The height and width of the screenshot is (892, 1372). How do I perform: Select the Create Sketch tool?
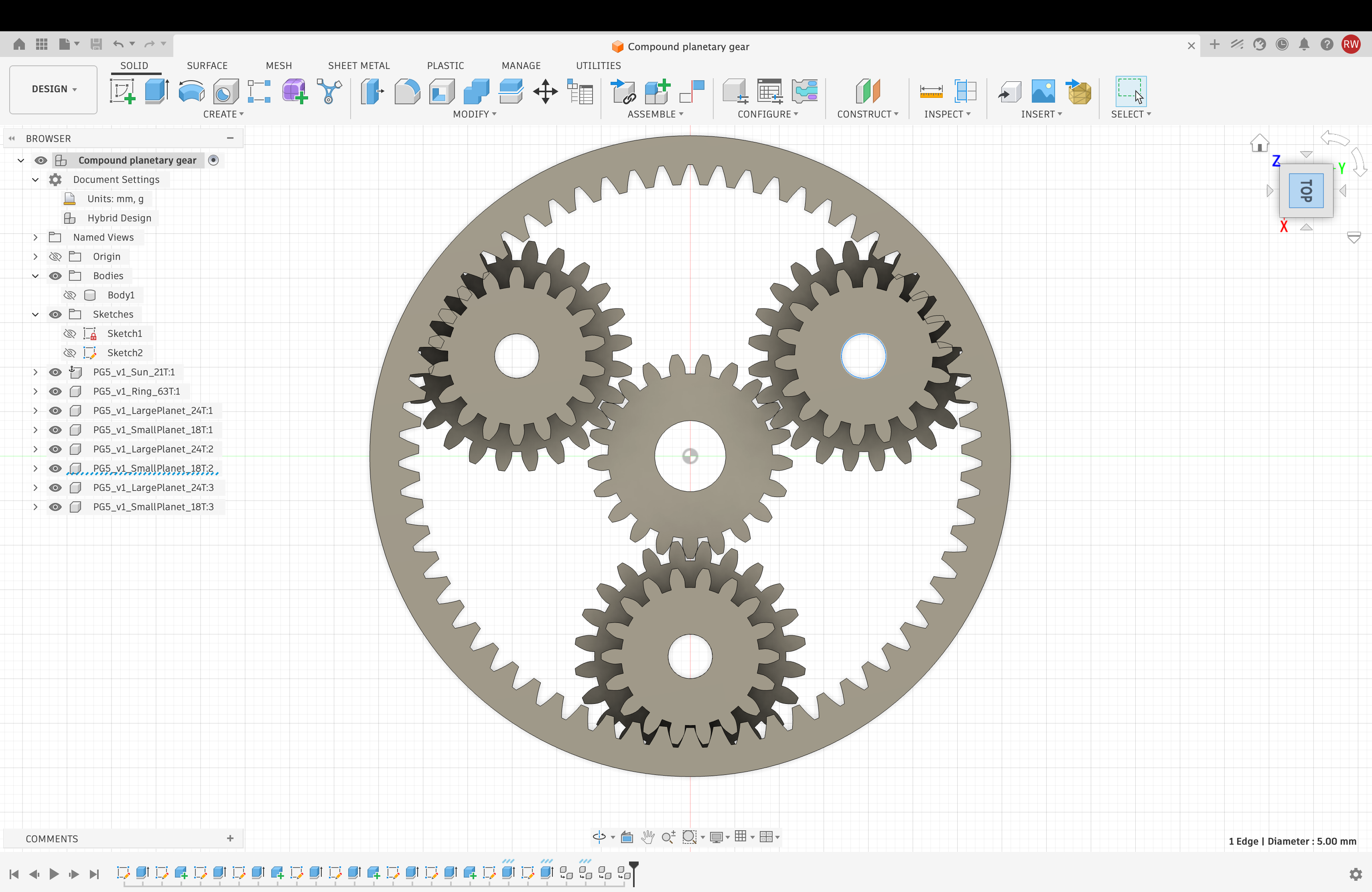pyautogui.click(x=122, y=91)
